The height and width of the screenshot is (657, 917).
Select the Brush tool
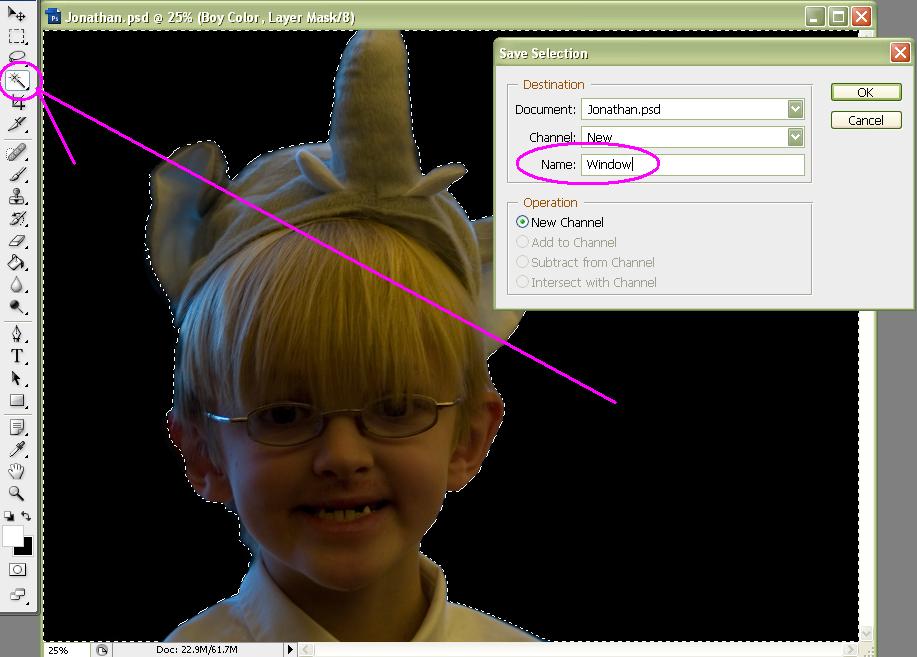16,174
